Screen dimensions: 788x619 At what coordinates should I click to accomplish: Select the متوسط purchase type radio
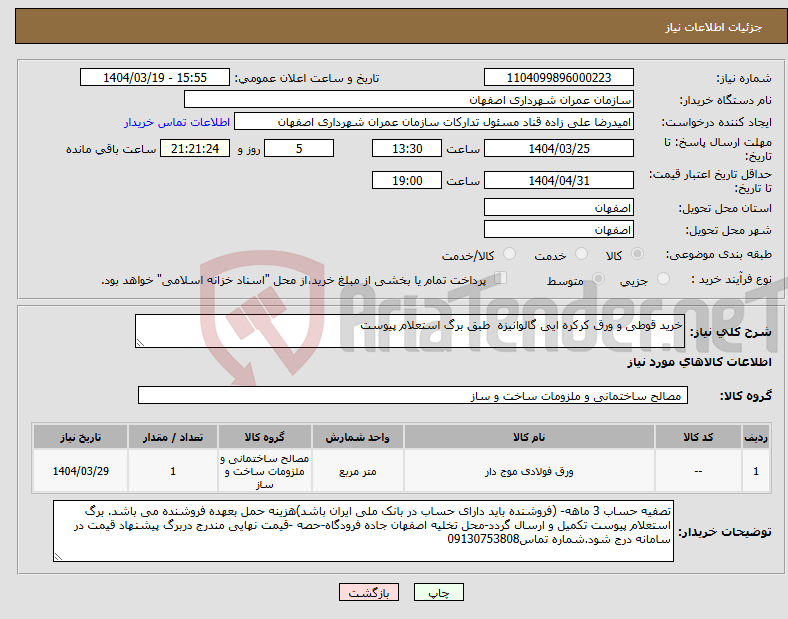[x=598, y=279]
